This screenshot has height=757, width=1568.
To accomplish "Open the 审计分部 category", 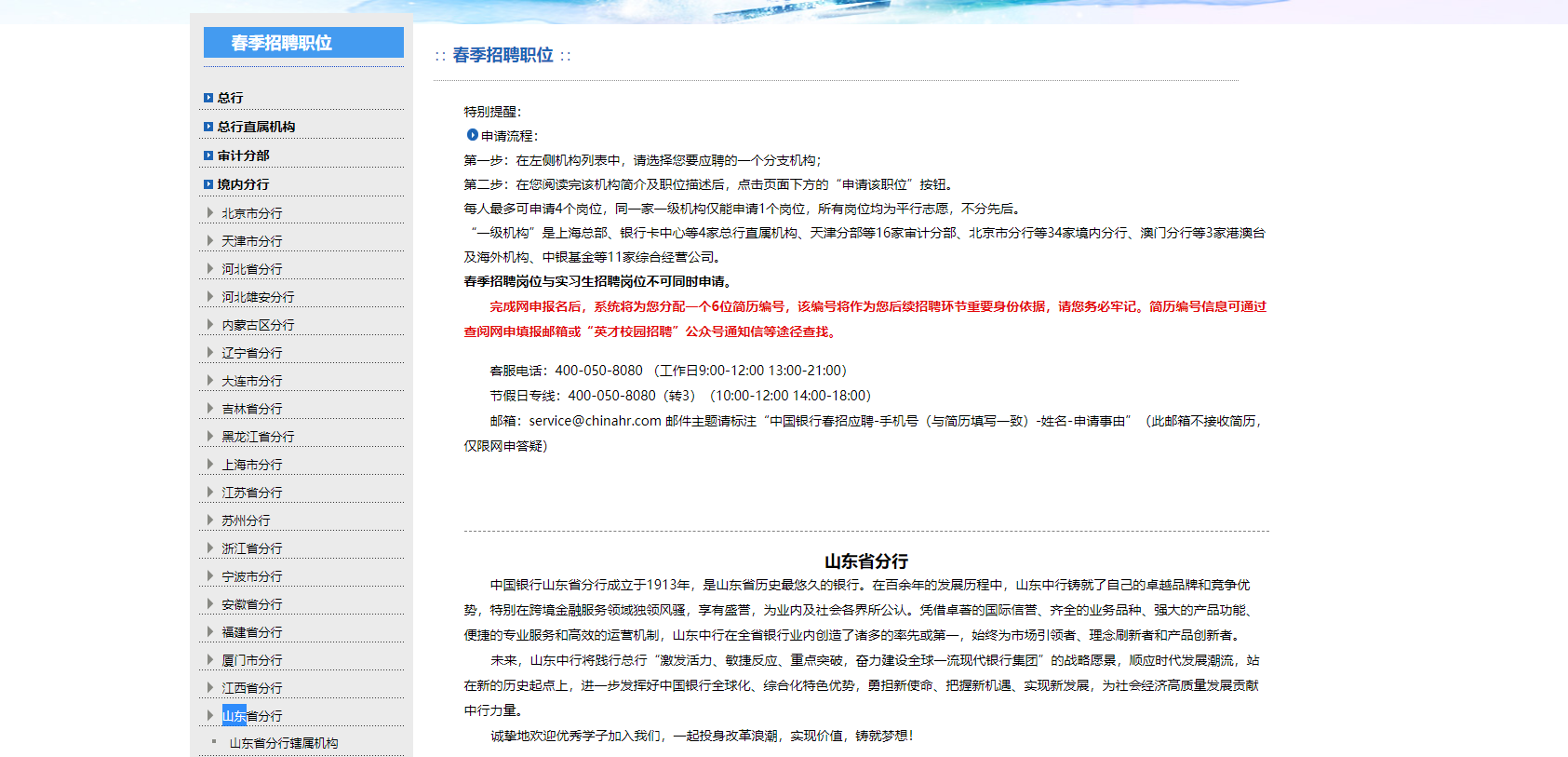I will pyautogui.click(x=244, y=155).
